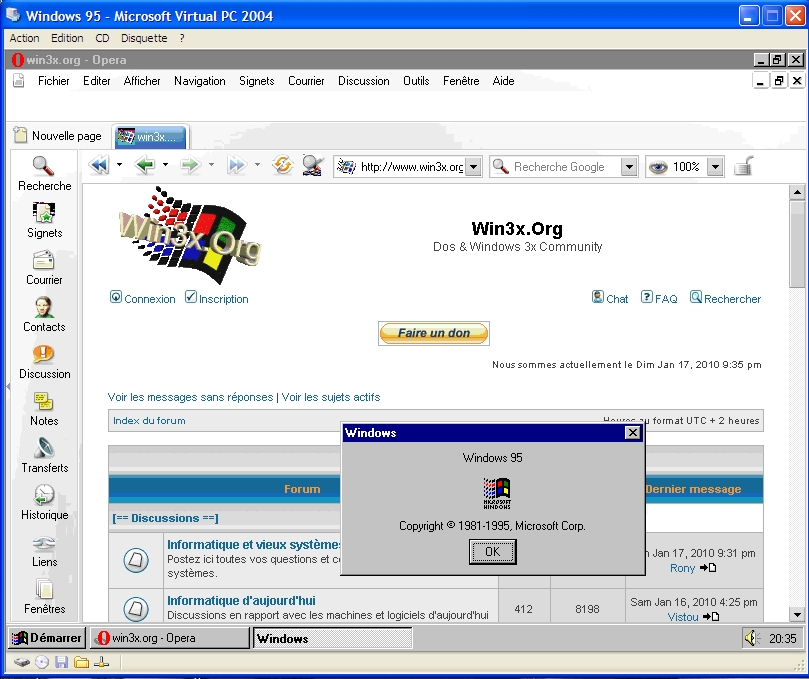Image resolution: width=809 pixels, height=679 pixels.
Task: Click the new document icon left of Fichier
Action: tap(19, 81)
